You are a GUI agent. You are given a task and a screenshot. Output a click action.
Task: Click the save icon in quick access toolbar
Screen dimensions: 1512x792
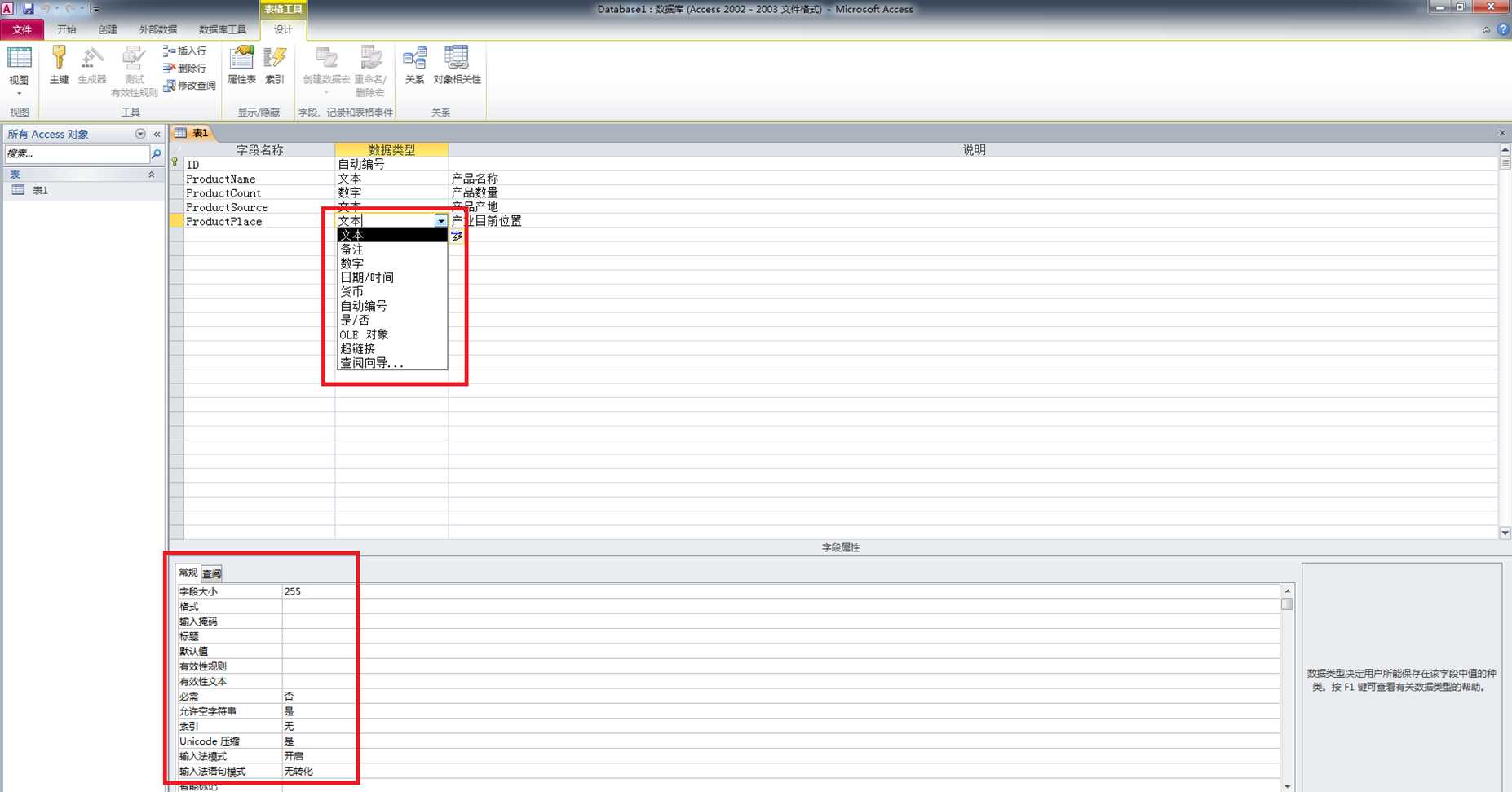point(28,9)
